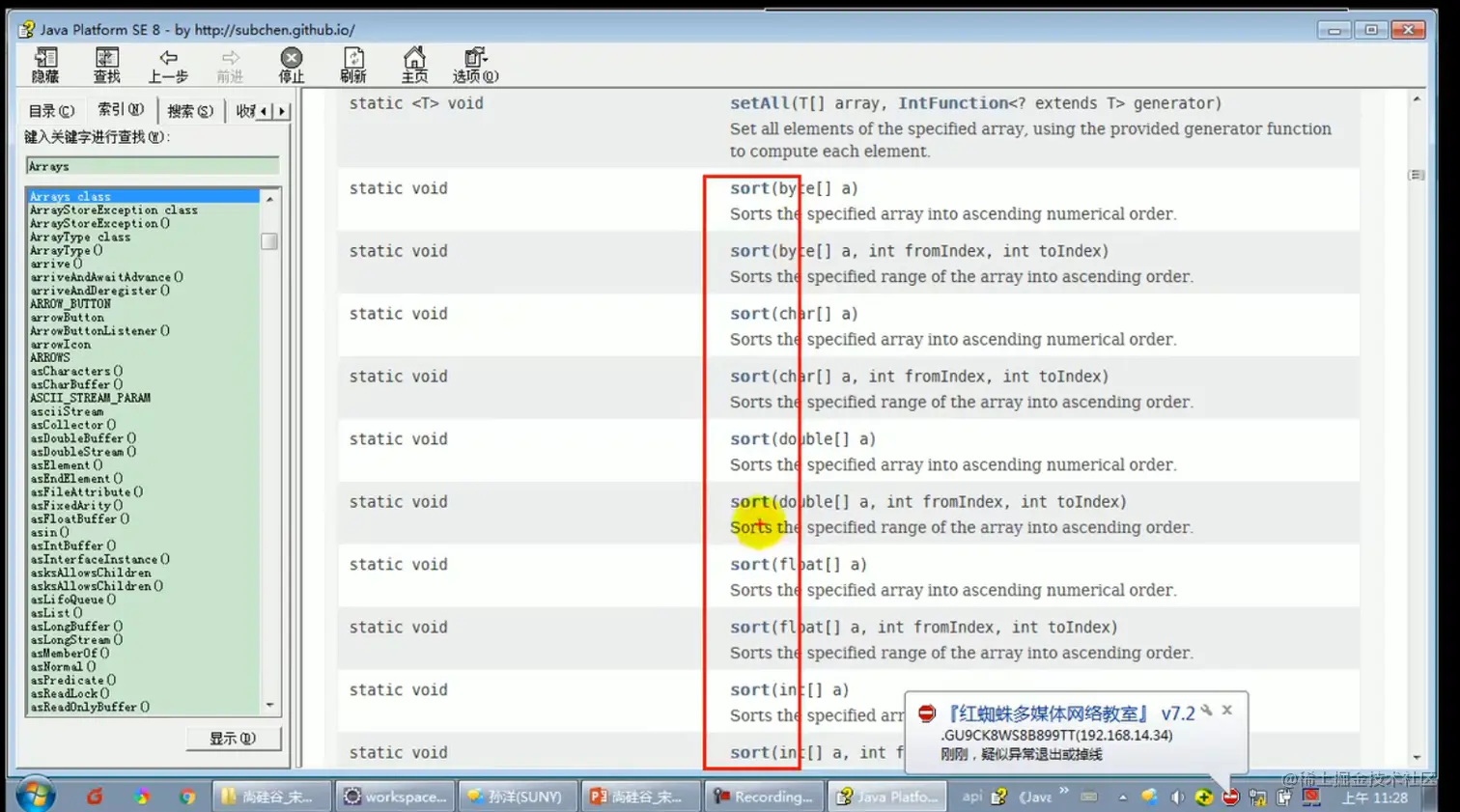Viewport: 1460px width, 812px height.
Task: Click the keyword field containing Arrays
Action: point(153,166)
